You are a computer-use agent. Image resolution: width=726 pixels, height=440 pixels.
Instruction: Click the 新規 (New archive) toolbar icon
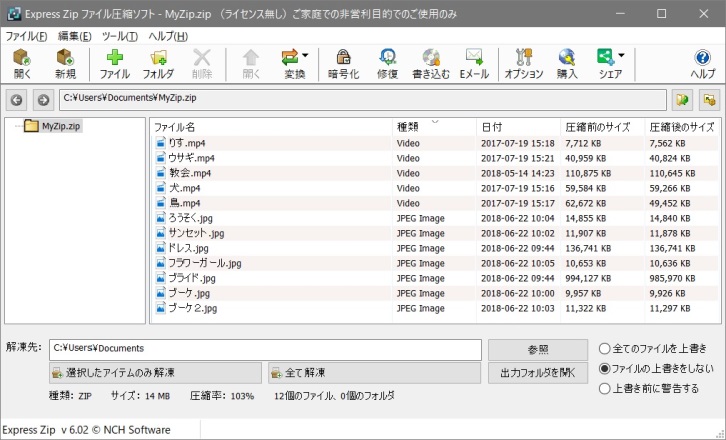pyautogui.click(x=65, y=63)
